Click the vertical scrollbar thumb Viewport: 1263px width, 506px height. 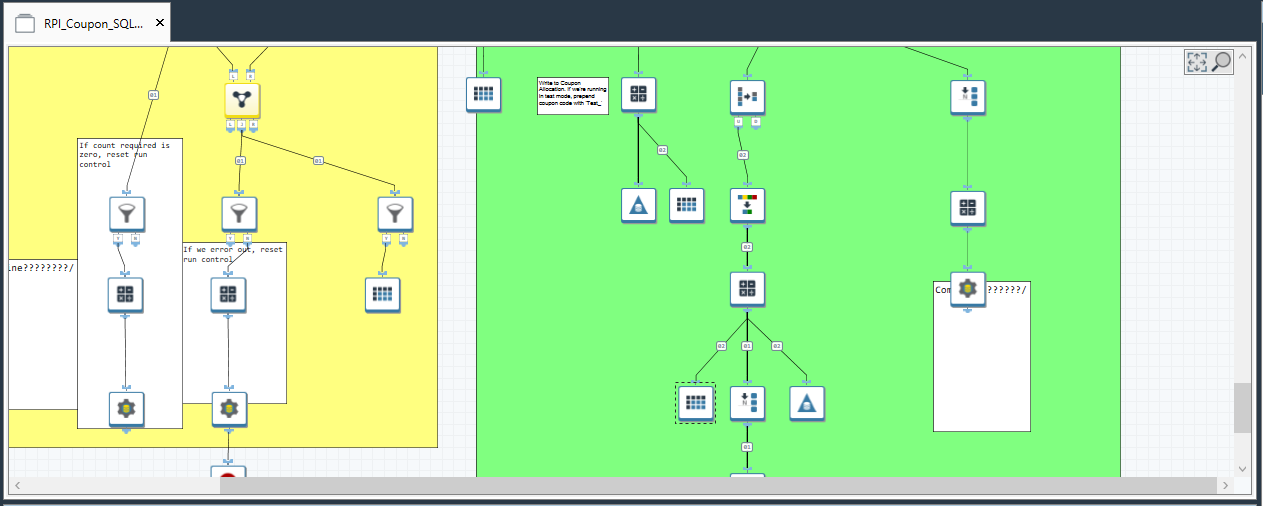(1242, 407)
